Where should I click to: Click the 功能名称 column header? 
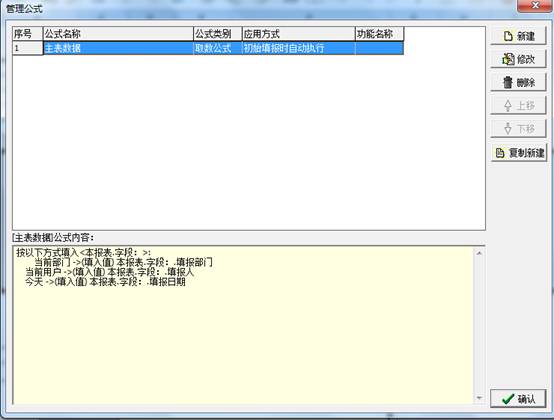(379, 34)
